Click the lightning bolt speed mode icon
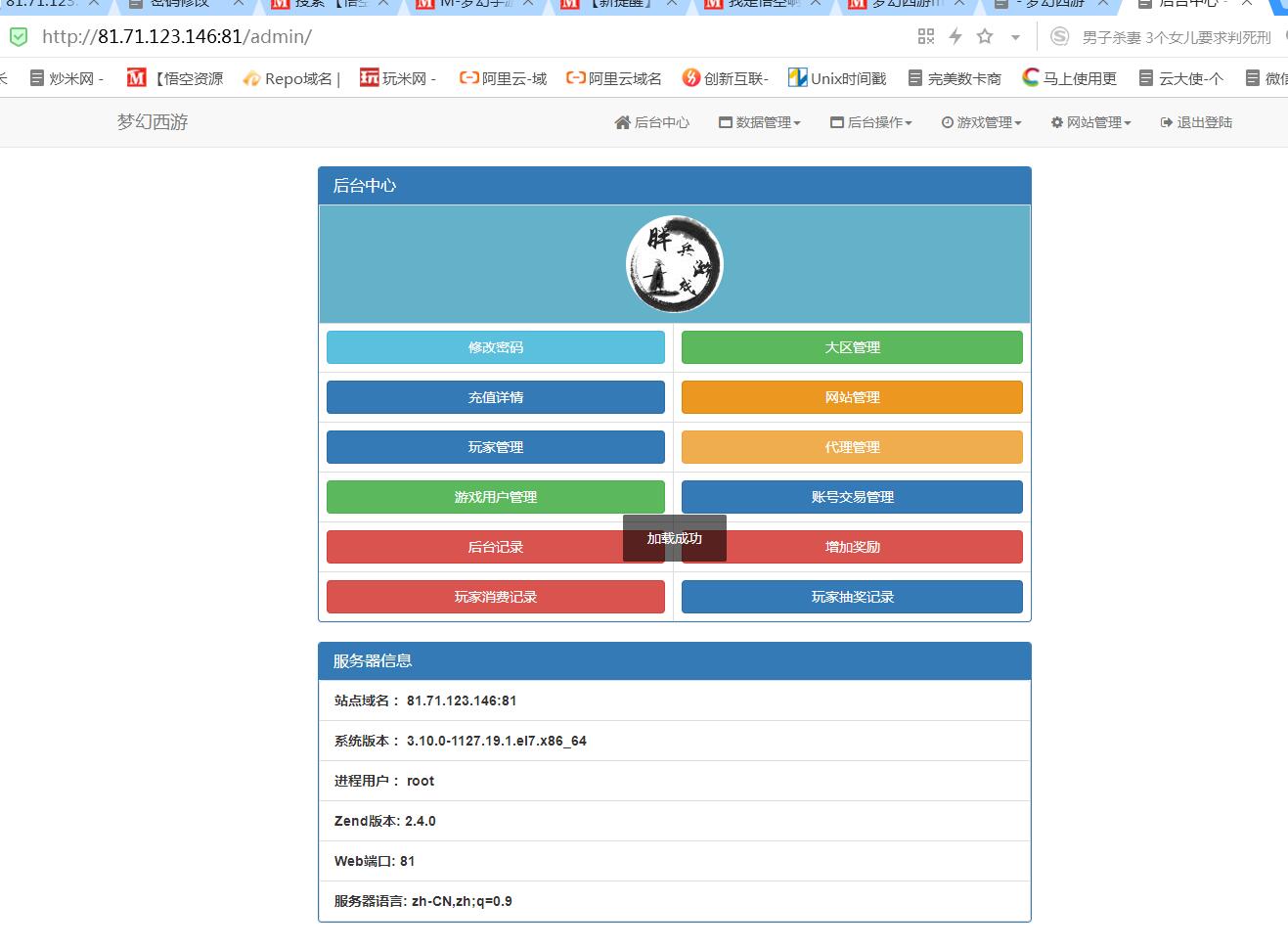This screenshot has height=949, width=1288. [955, 36]
